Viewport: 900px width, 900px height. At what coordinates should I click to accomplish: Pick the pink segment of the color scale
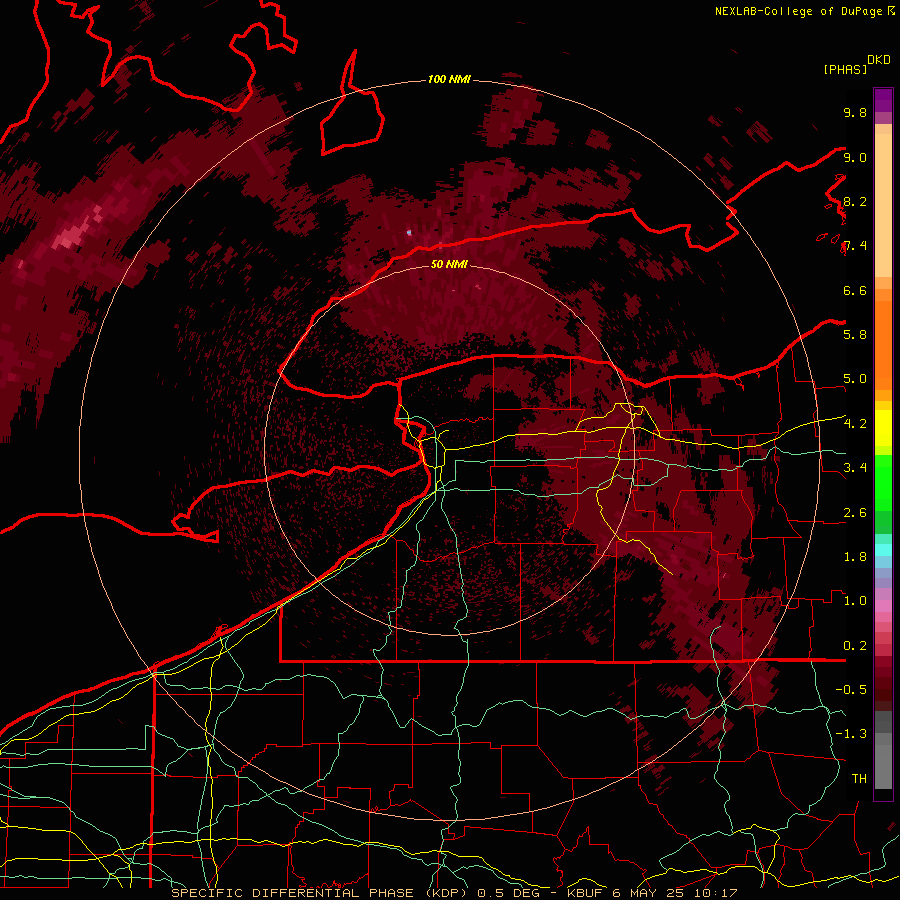883,606
